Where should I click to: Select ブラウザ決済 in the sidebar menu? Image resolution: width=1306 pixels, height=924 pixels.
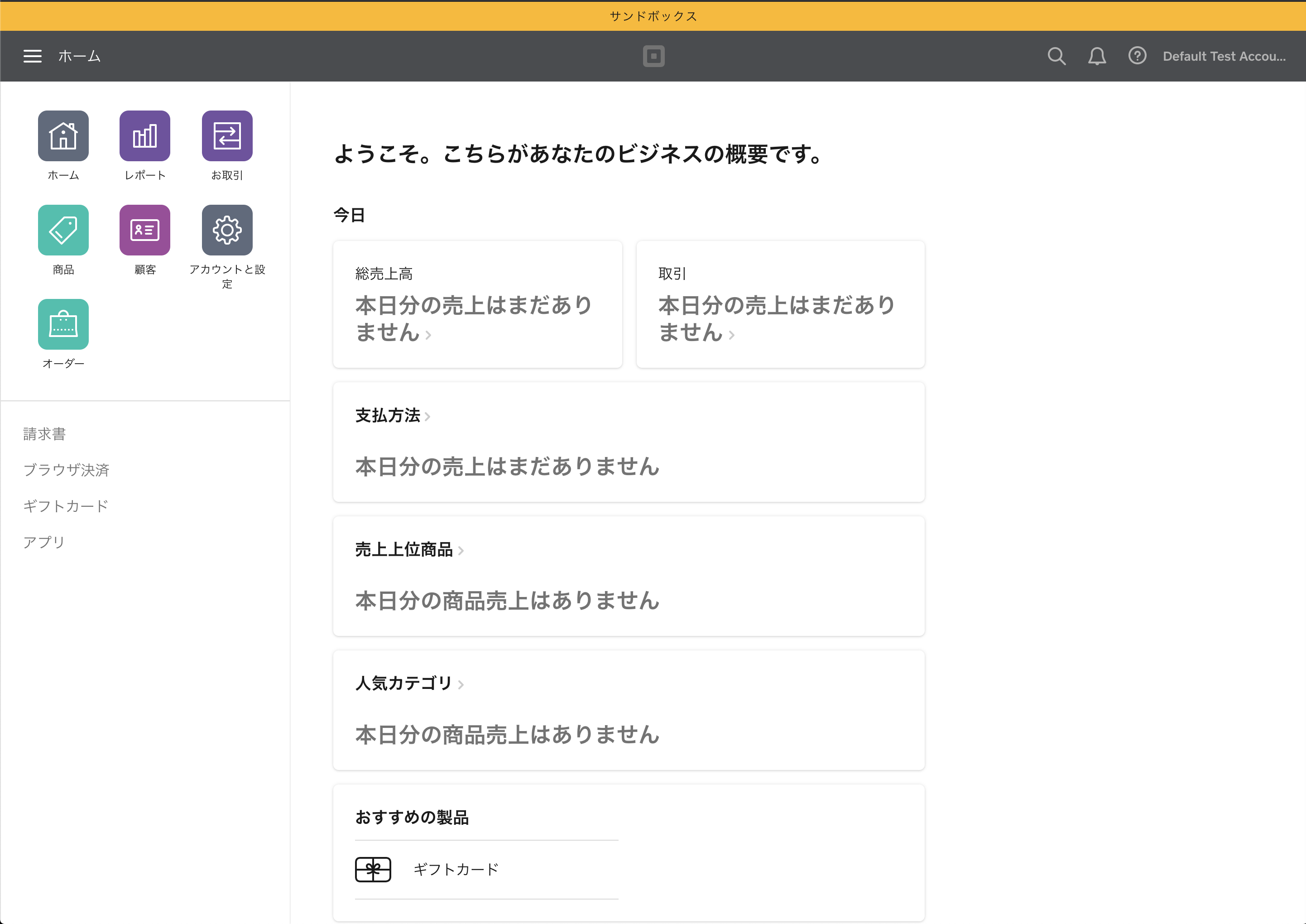click(66, 470)
